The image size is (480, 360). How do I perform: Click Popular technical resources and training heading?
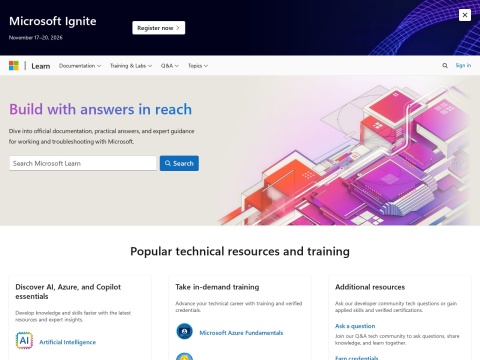[x=240, y=251]
